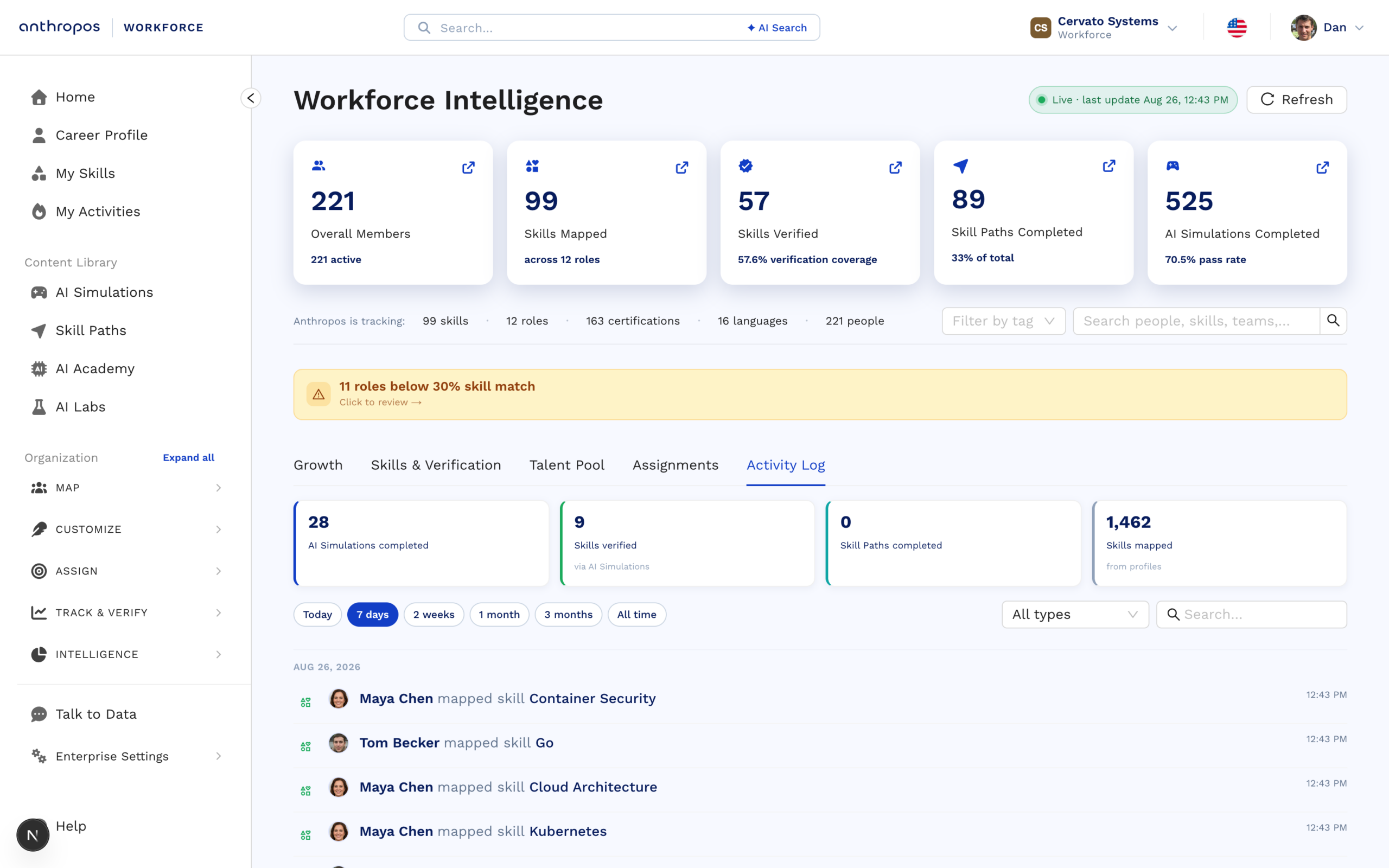
Task: Click the AI Search button
Action: [776, 28]
